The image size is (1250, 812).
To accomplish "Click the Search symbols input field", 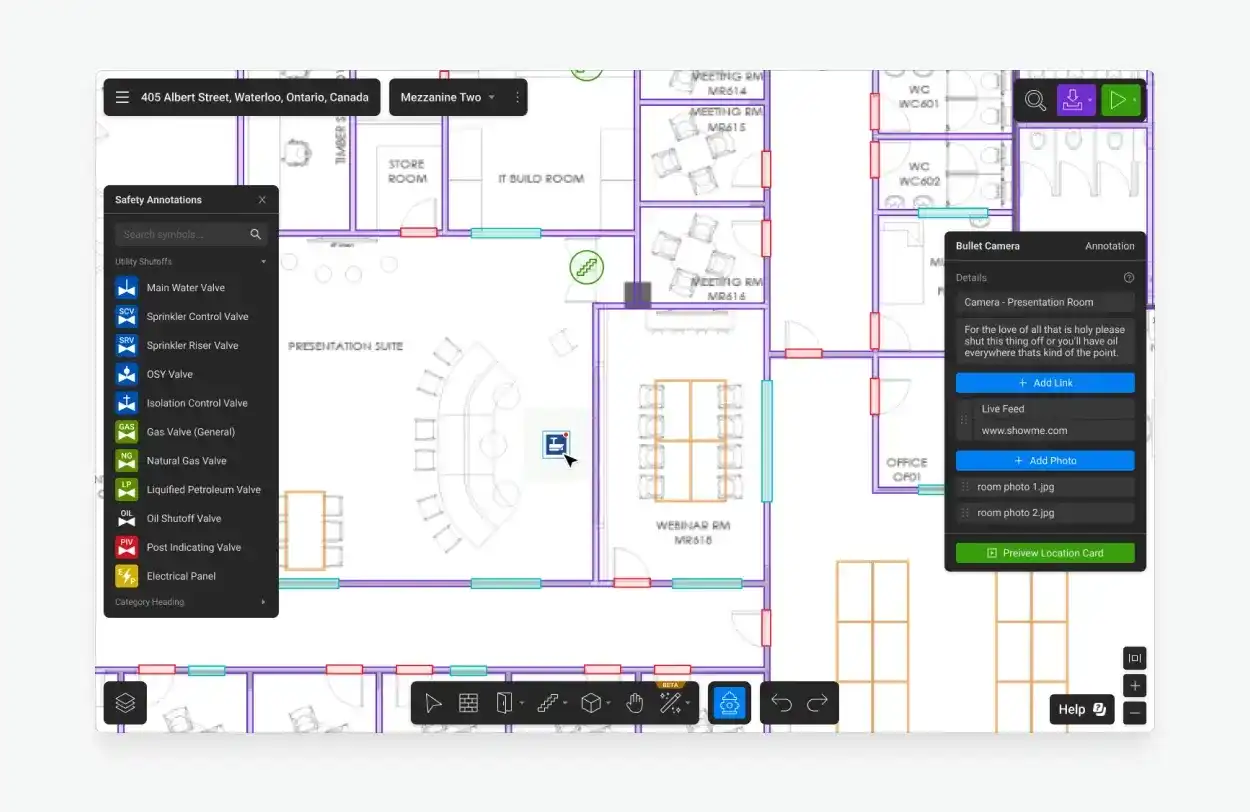I will click(x=182, y=234).
